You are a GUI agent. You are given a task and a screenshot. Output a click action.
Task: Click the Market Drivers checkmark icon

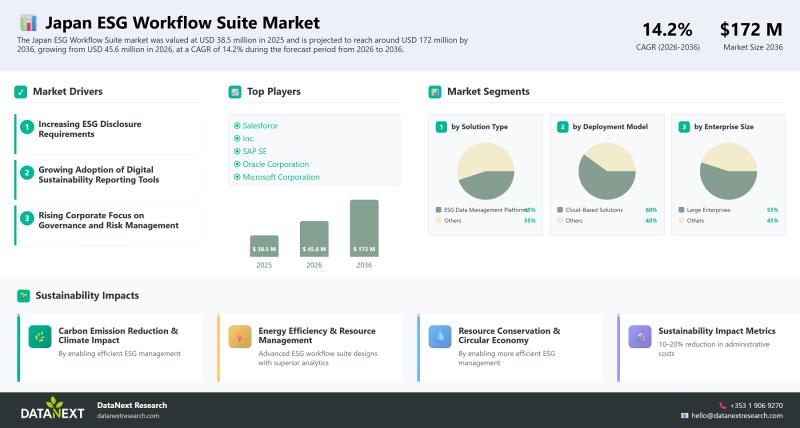point(21,92)
